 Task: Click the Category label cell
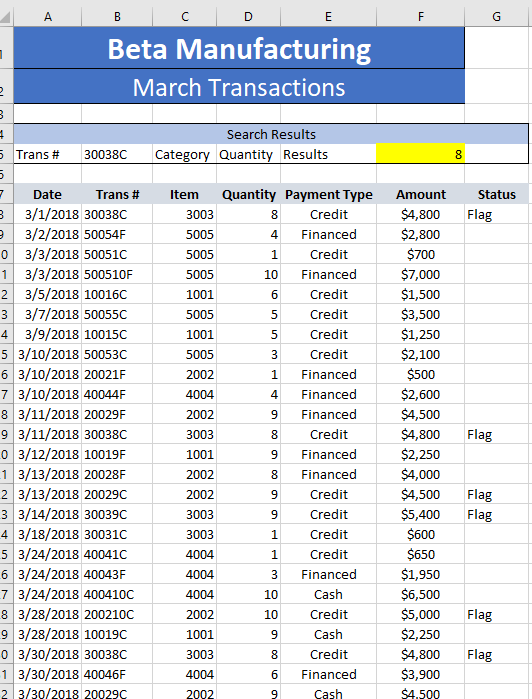click(x=185, y=154)
